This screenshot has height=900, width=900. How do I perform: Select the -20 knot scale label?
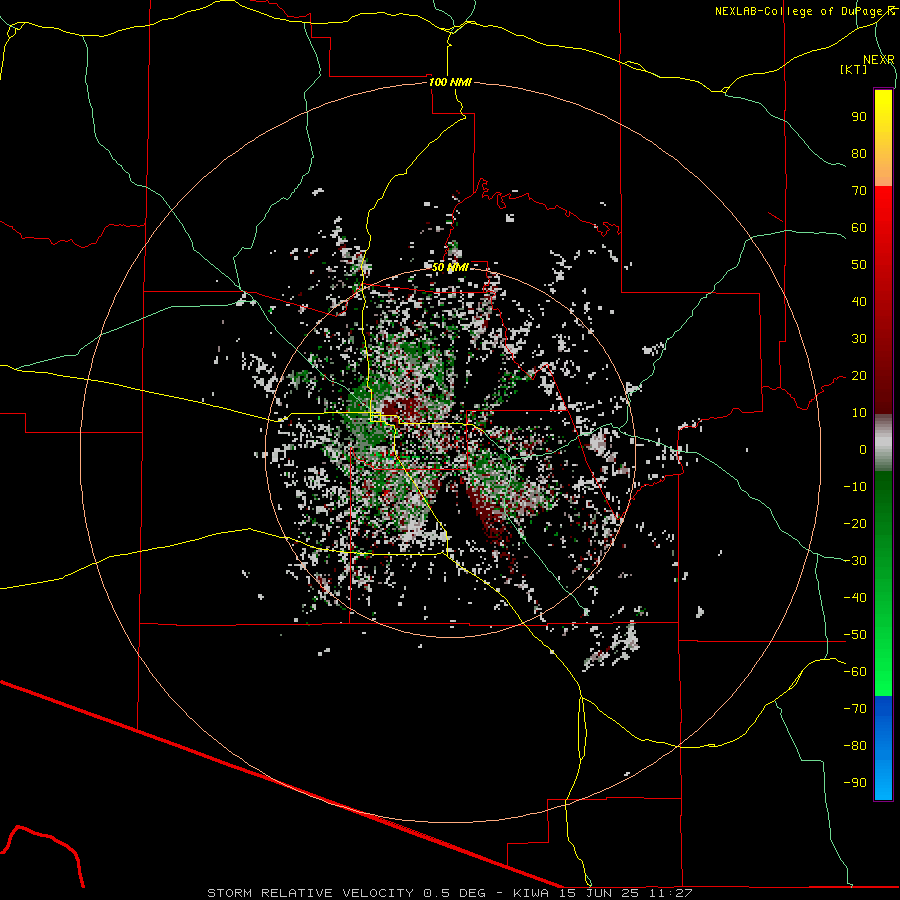(x=855, y=524)
